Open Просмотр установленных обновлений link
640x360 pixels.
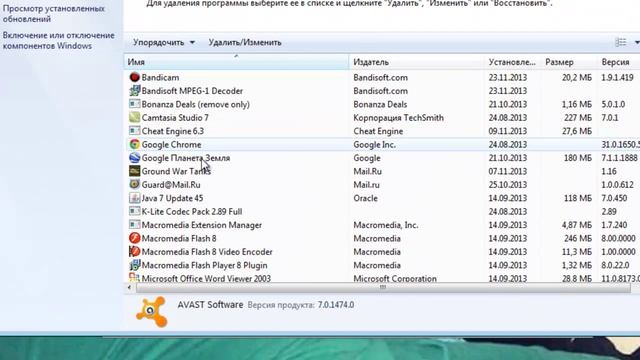pyautogui.click(x=53, y=13)
